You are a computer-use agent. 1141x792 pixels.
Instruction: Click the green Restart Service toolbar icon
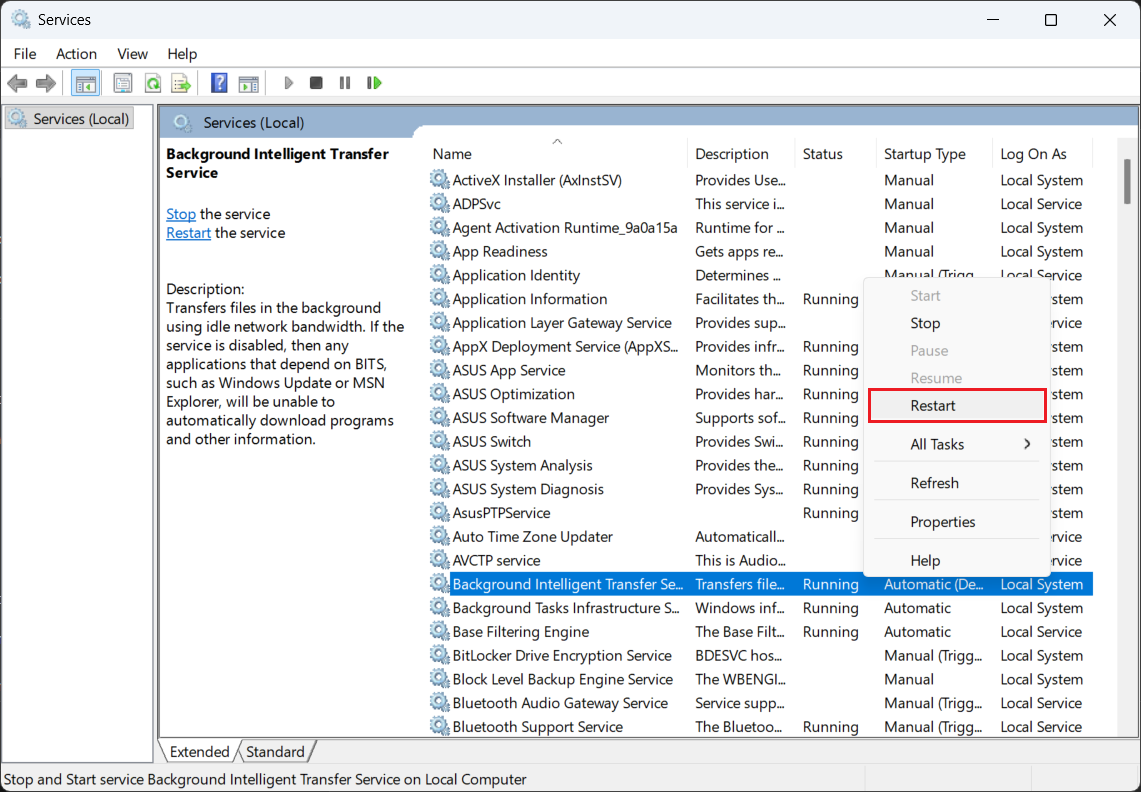point(374,83)
